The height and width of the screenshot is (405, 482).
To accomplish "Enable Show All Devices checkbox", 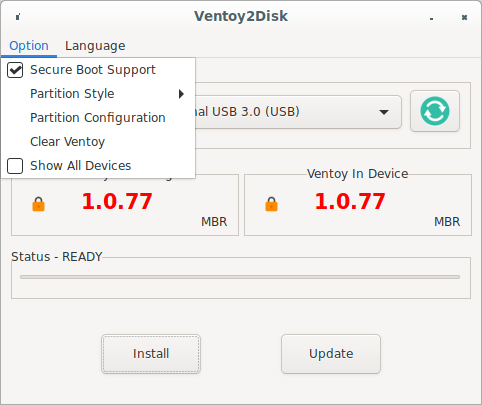I will tap(15, 166).
